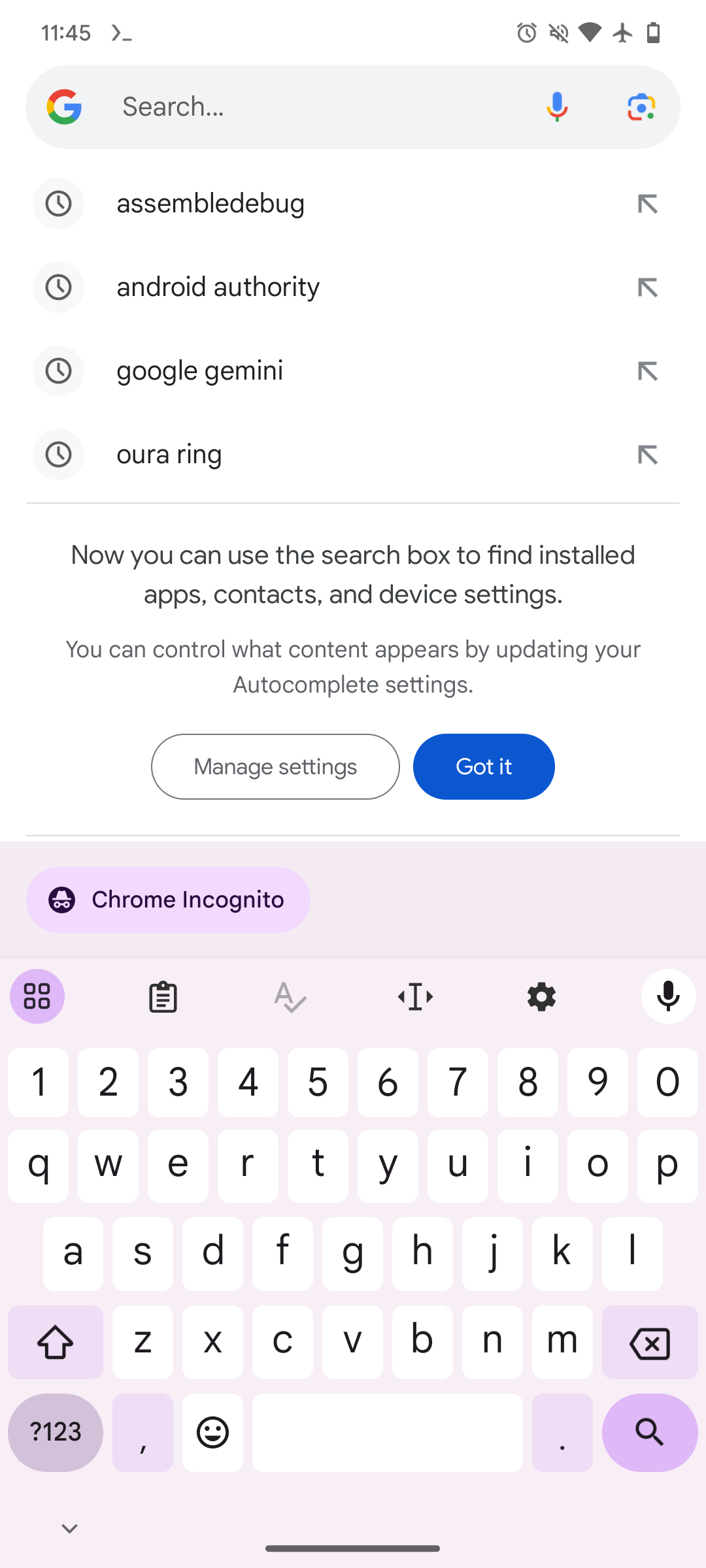Toggle the Chrome Incognito chip
The image size is (706, 1568).
[168, 900]
